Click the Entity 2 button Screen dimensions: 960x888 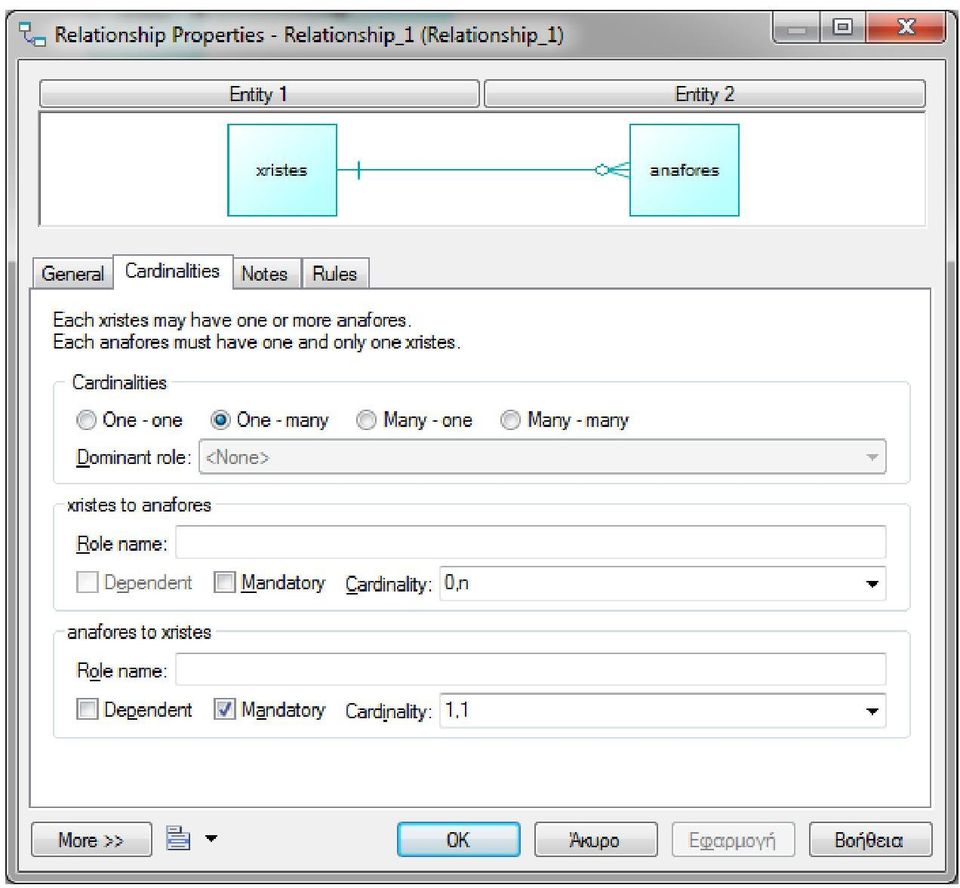point(705,94)
